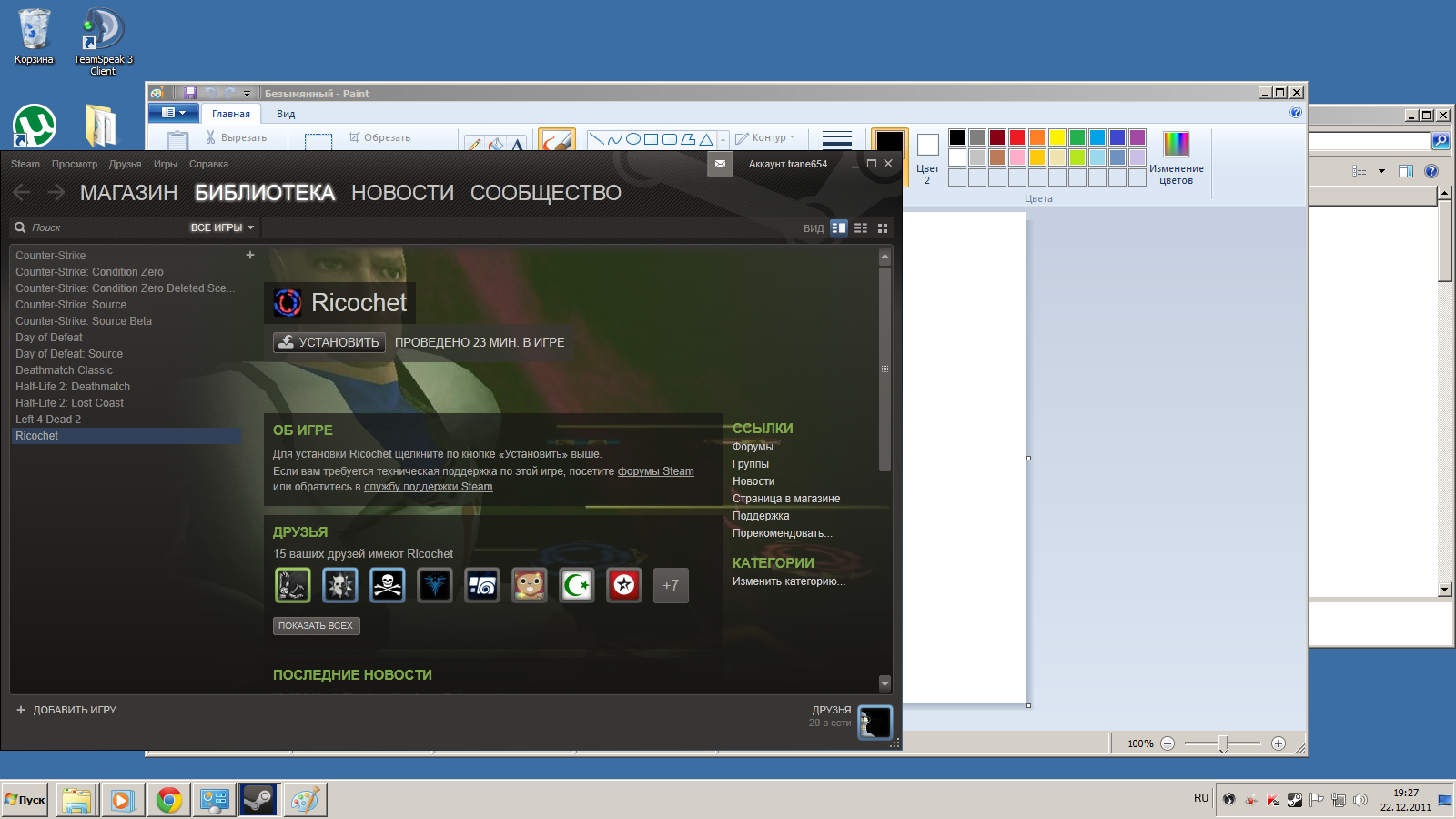This screenshot has width=1456, height=819.
Task: Click explorer search magnifier button
Action: pyautogui.click(x=1441, y=141)
